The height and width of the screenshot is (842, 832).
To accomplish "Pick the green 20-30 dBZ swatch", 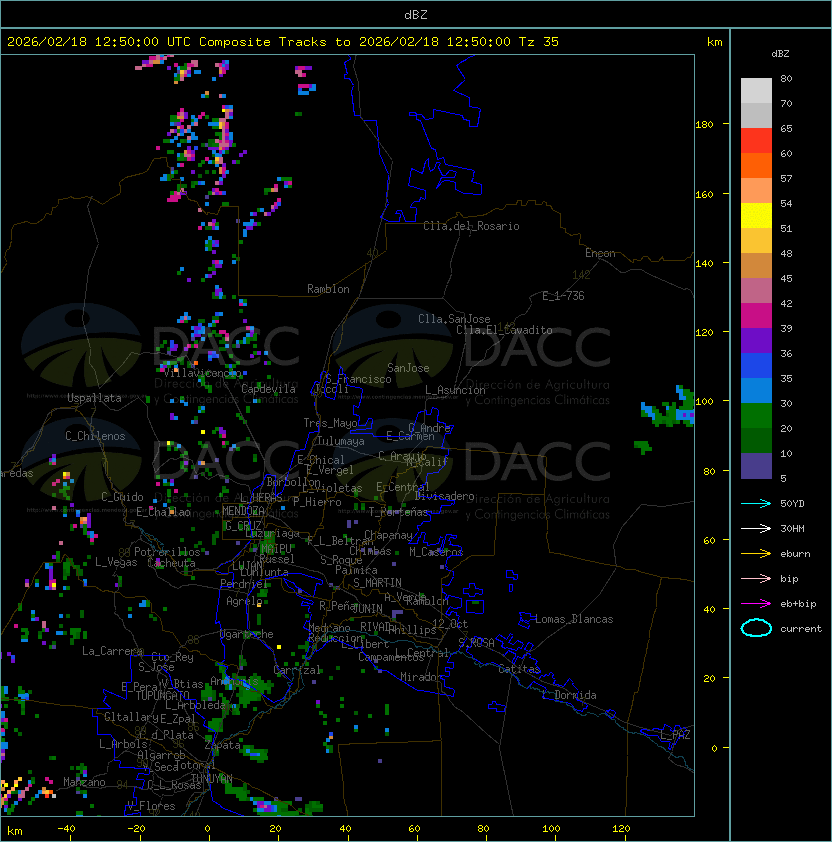I will coord(756,416).
